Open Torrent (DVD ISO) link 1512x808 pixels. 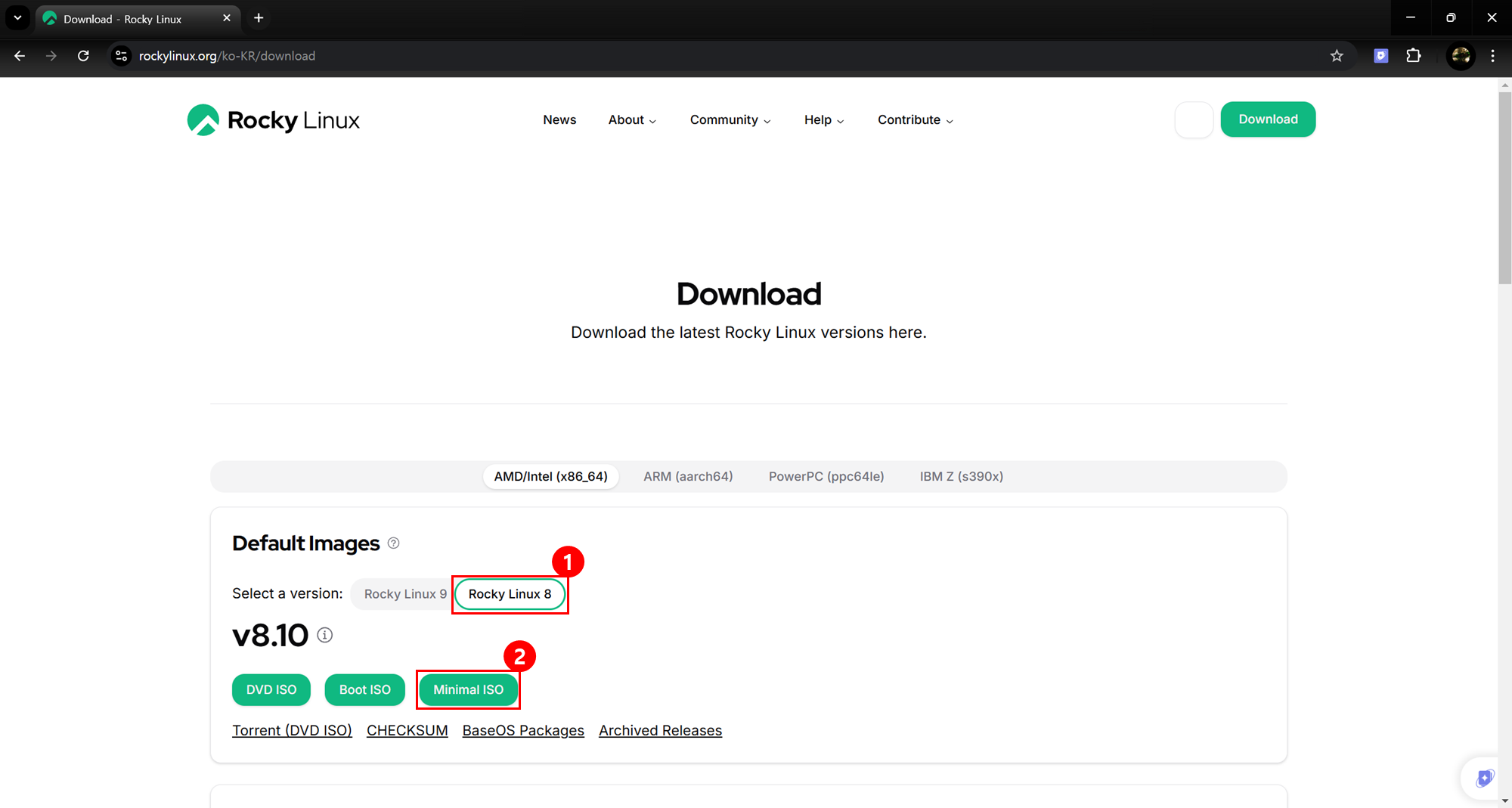pyautogui.click(x=292, y=731)
